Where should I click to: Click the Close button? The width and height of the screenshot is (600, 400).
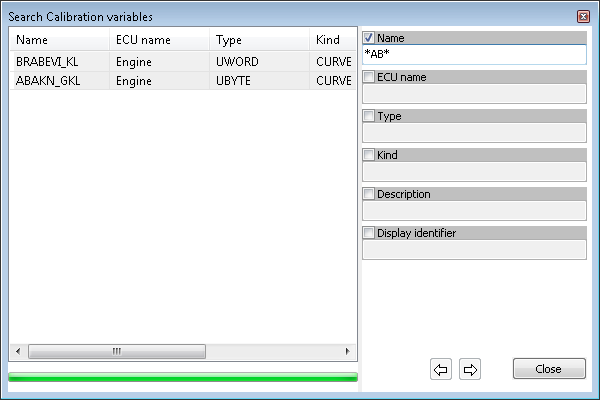pyautogui.click(x=549, y=369)
